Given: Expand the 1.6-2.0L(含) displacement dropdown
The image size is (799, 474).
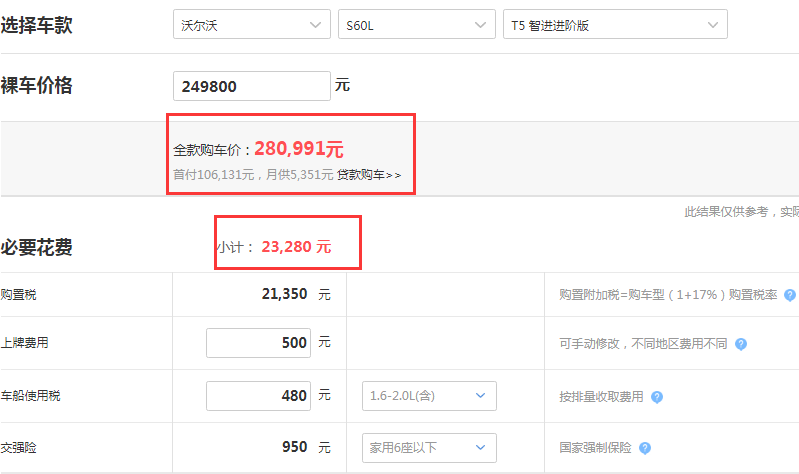Looking at the screenshot, I should [x=429, y=396].
